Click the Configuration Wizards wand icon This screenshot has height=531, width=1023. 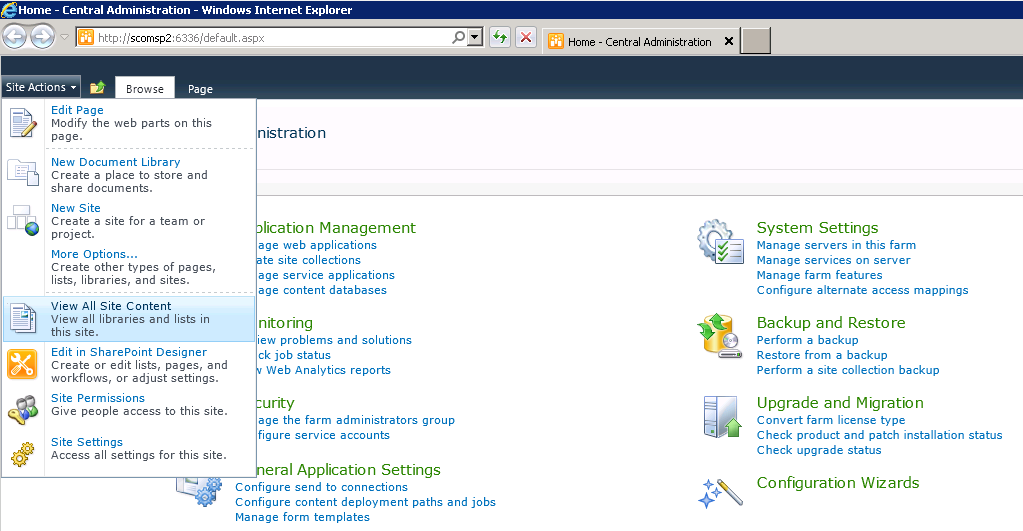click(x=720, y=493)
